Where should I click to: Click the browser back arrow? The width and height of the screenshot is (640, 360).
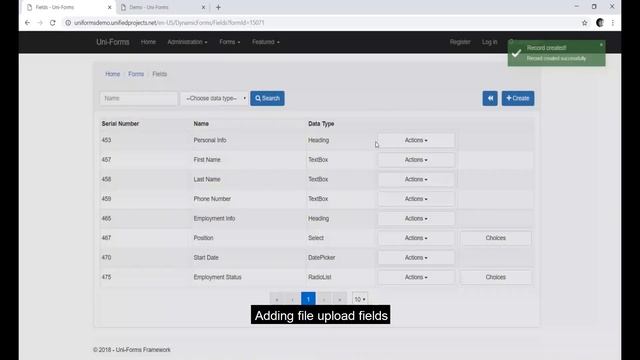(27, 23)
